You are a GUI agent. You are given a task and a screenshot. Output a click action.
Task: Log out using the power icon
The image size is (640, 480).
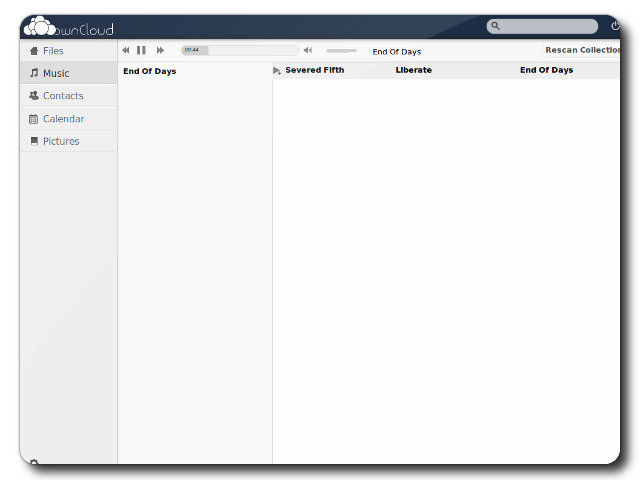(615, 26)
